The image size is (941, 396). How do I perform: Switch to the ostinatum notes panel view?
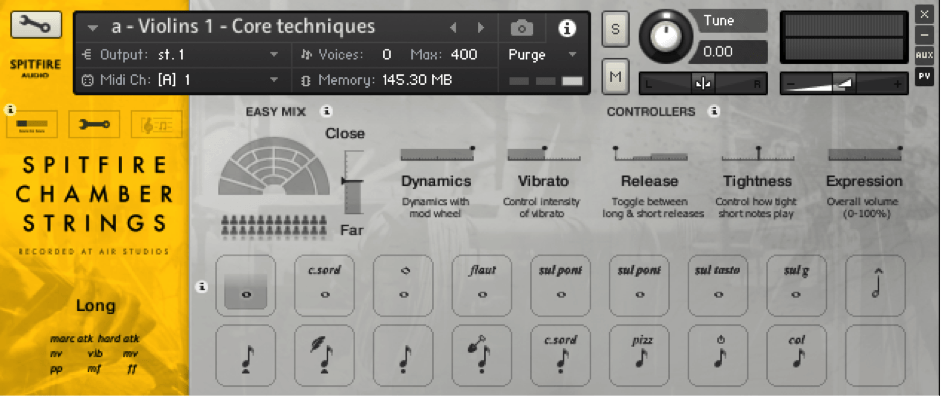(156, 124)
